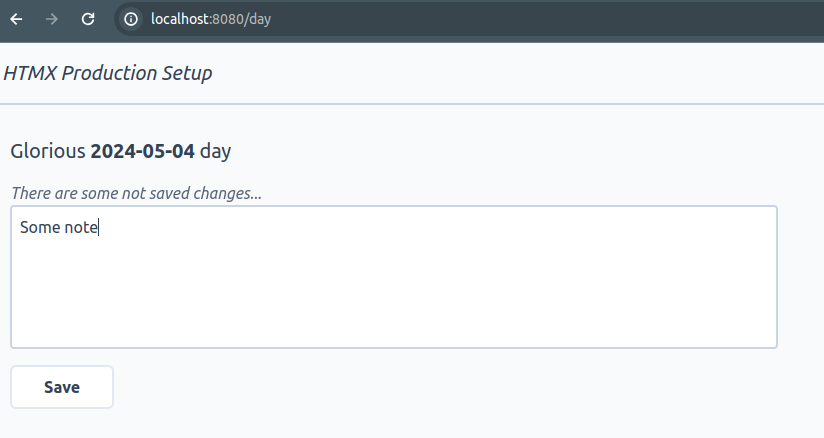Click the word 'day' in the heading
Screen dimensions: 824x438
click(215, 151)
